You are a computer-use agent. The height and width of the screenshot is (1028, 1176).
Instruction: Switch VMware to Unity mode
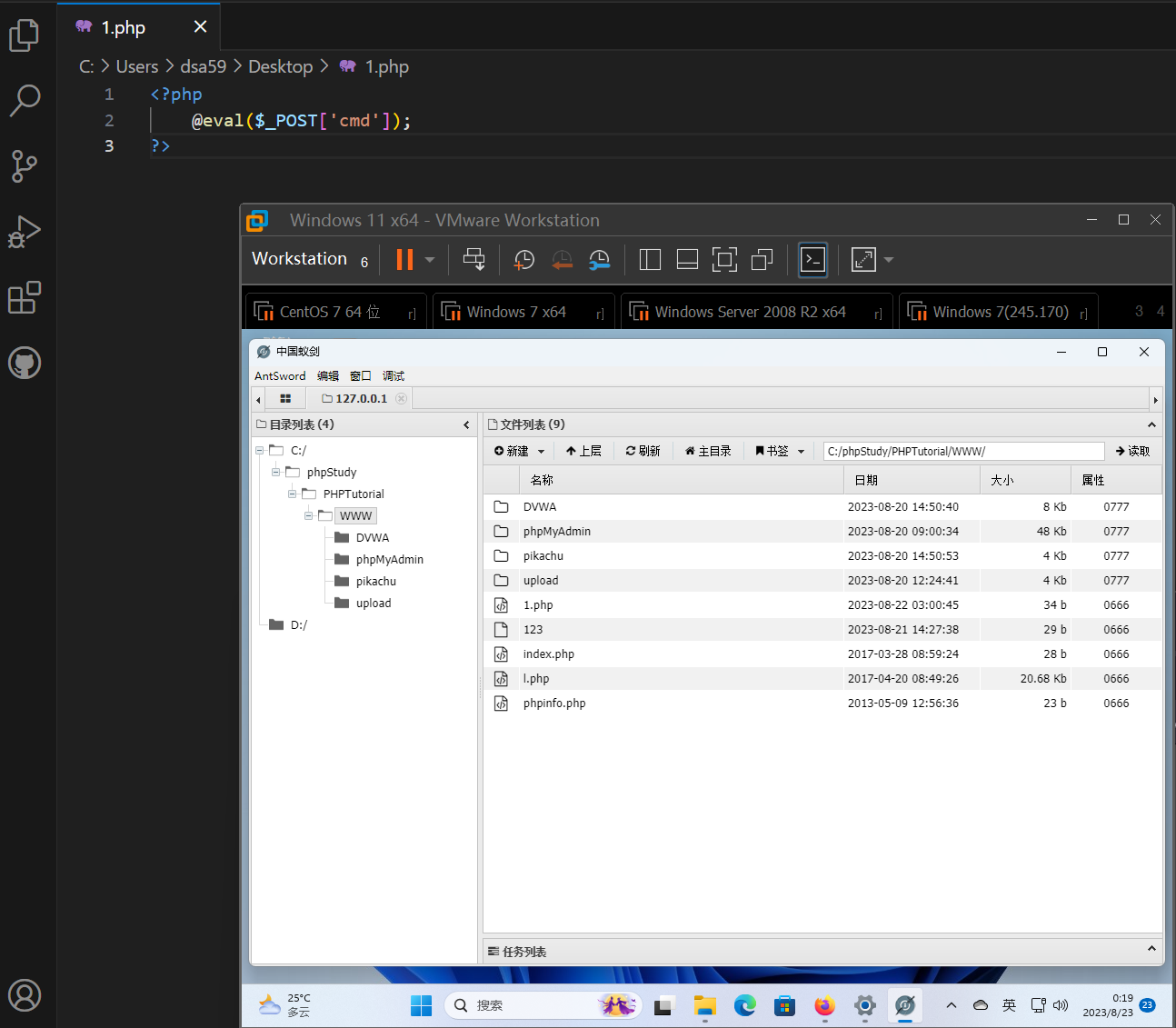click(762, 260)
